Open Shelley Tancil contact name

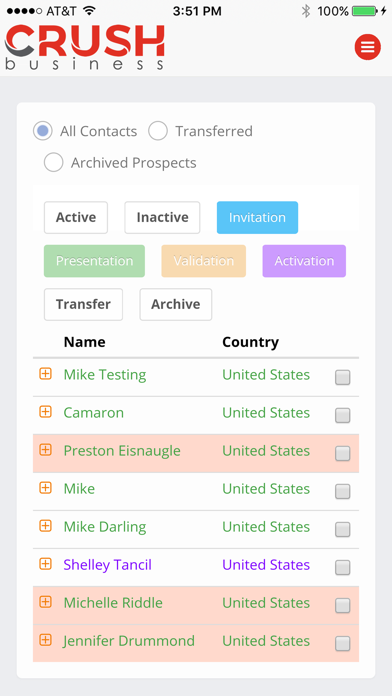[x=107, y=565]
